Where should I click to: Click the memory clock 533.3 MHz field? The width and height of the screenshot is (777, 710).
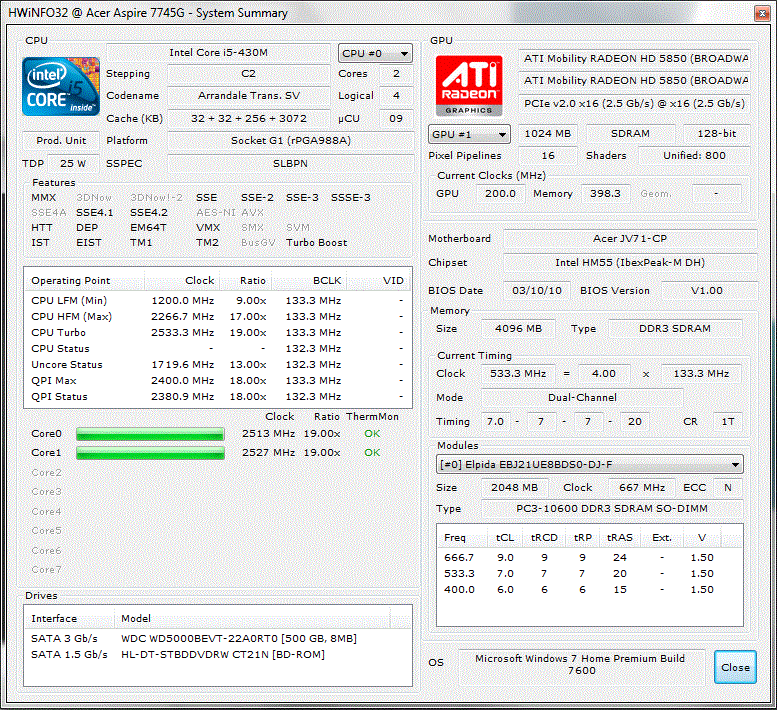[518, 374]
